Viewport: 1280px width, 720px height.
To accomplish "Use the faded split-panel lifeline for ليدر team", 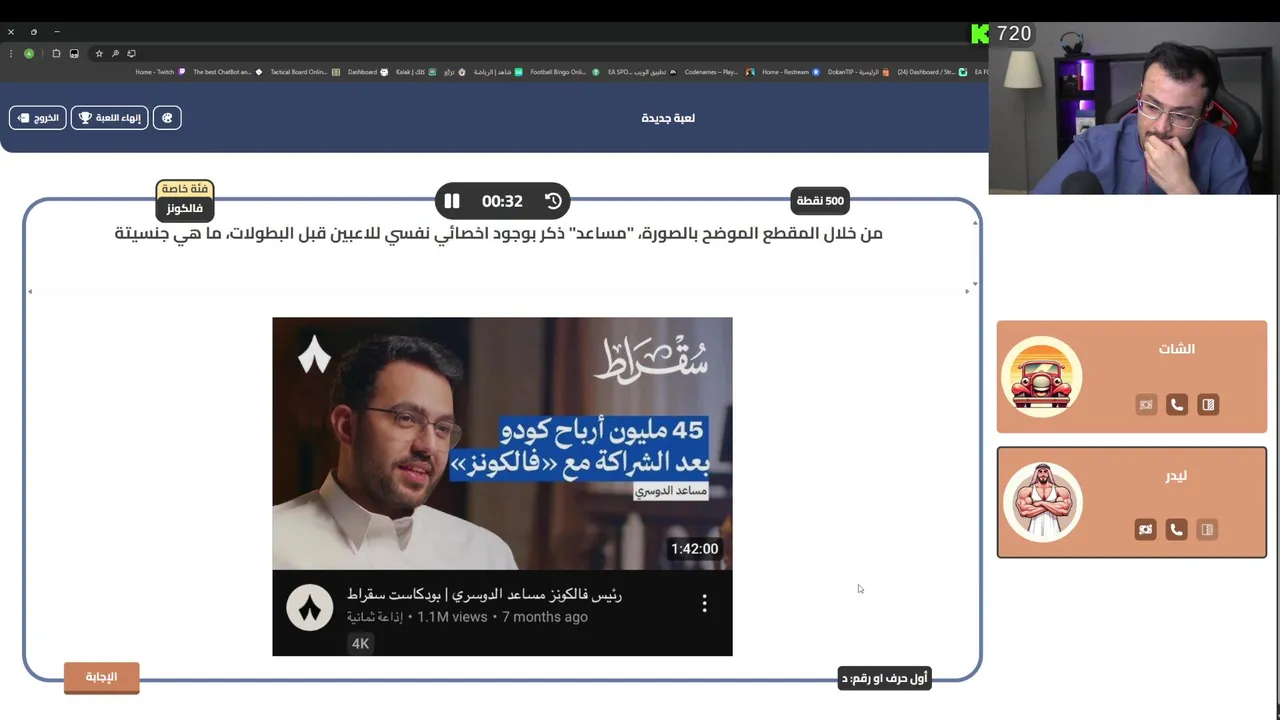I will tap(1208, 529).
